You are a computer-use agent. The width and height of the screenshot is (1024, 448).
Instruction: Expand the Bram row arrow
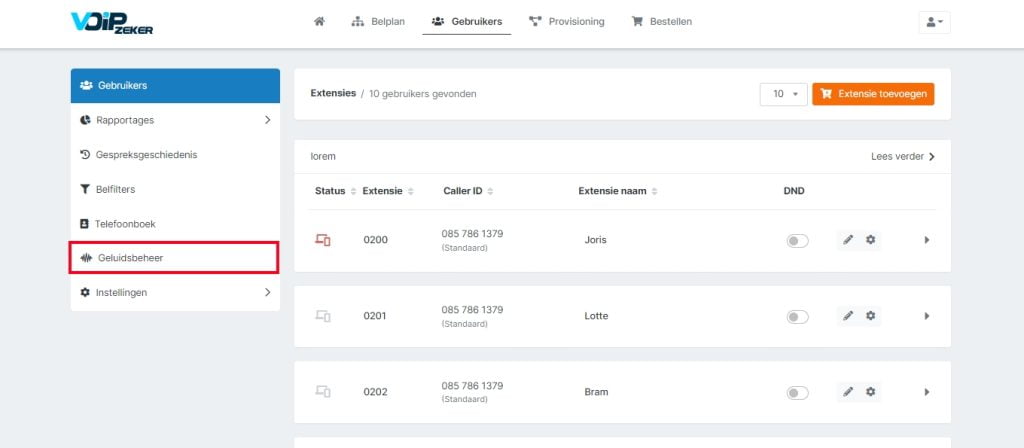pos(927,392)
